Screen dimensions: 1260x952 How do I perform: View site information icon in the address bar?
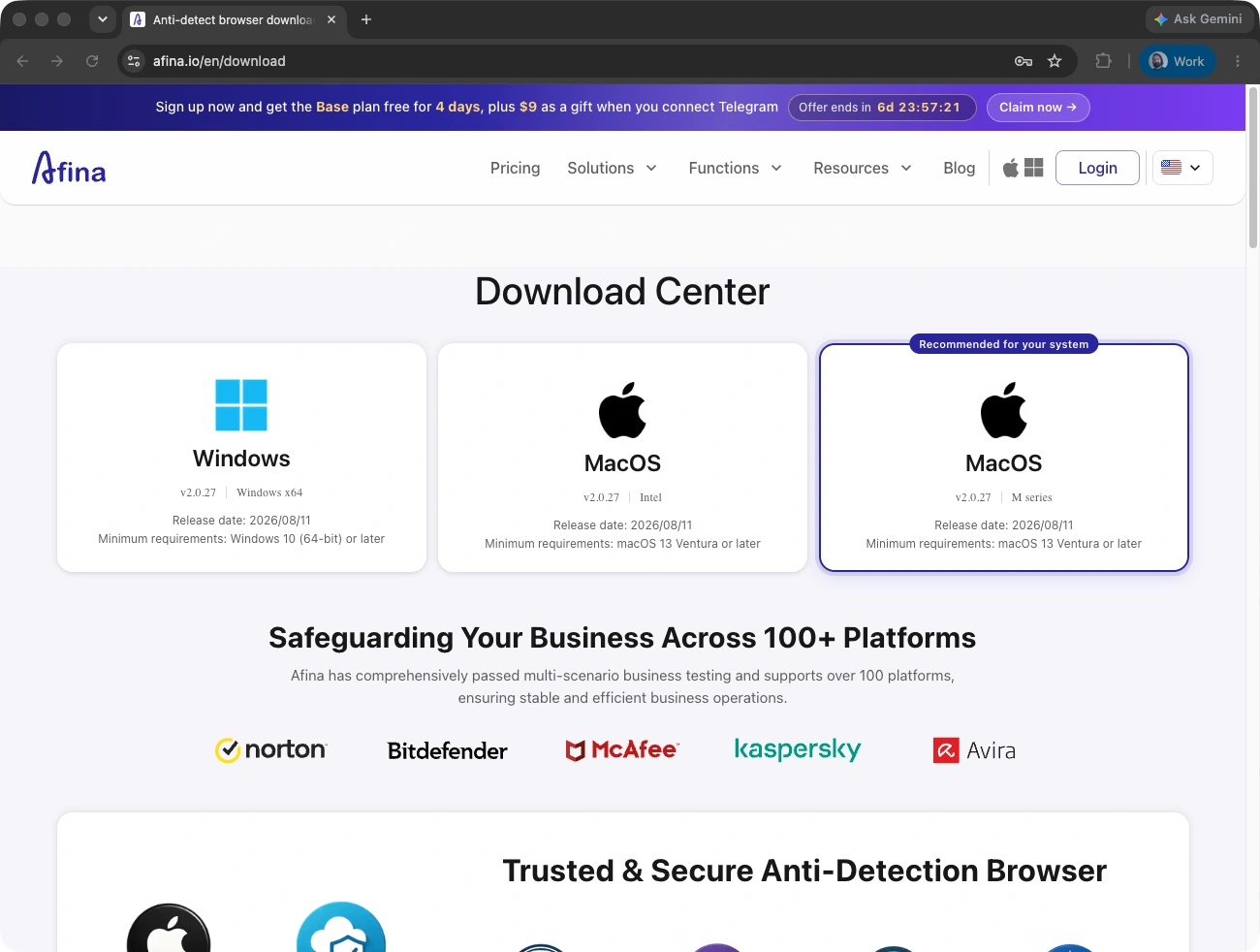point(134,61)
